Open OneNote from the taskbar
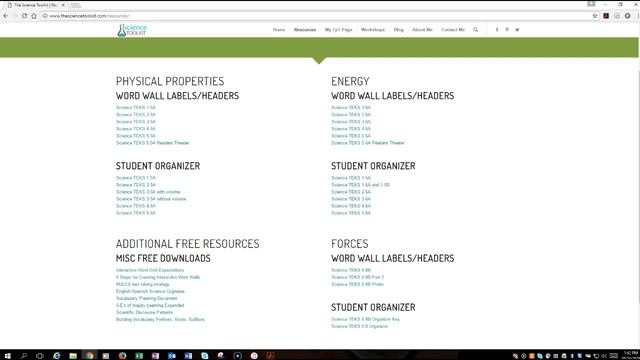Viewport: 640px width, 360px height. coord(155,356)
